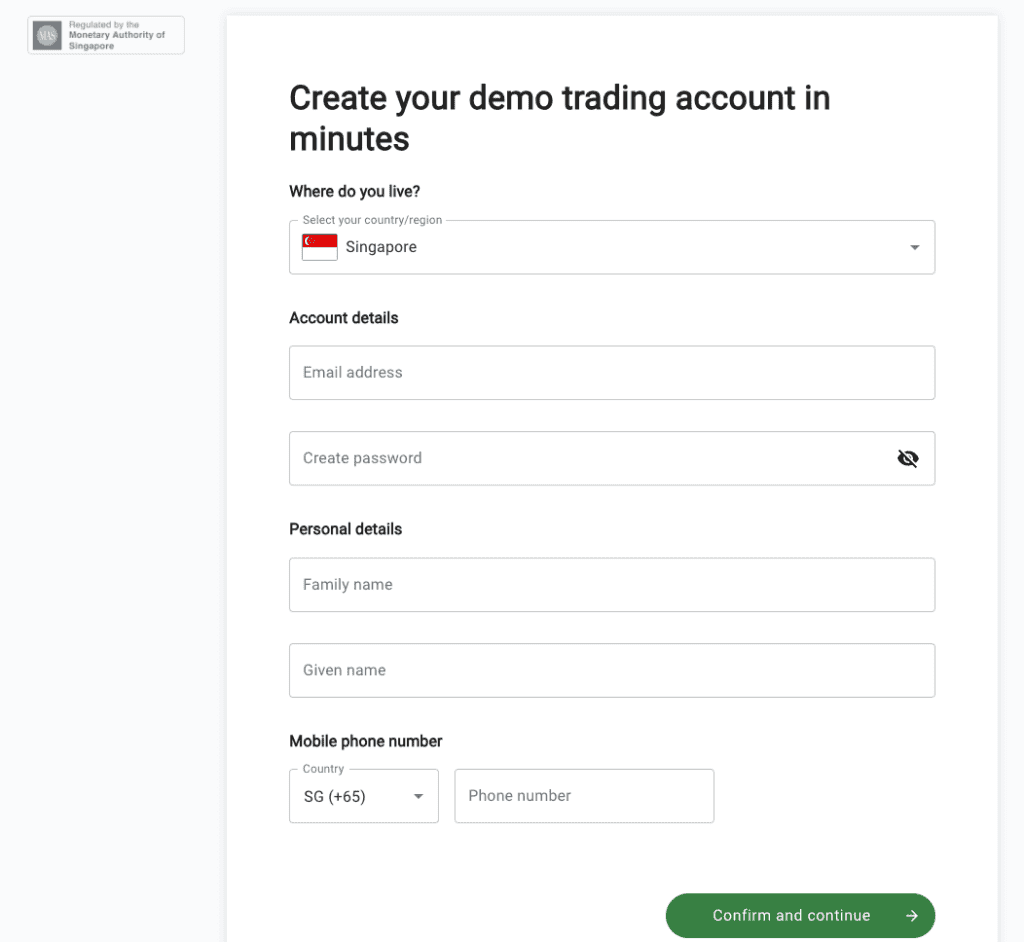The image size is (1024, 942).
Task: Expand the country/region dropdown arrow
Action: pos(914,247)
